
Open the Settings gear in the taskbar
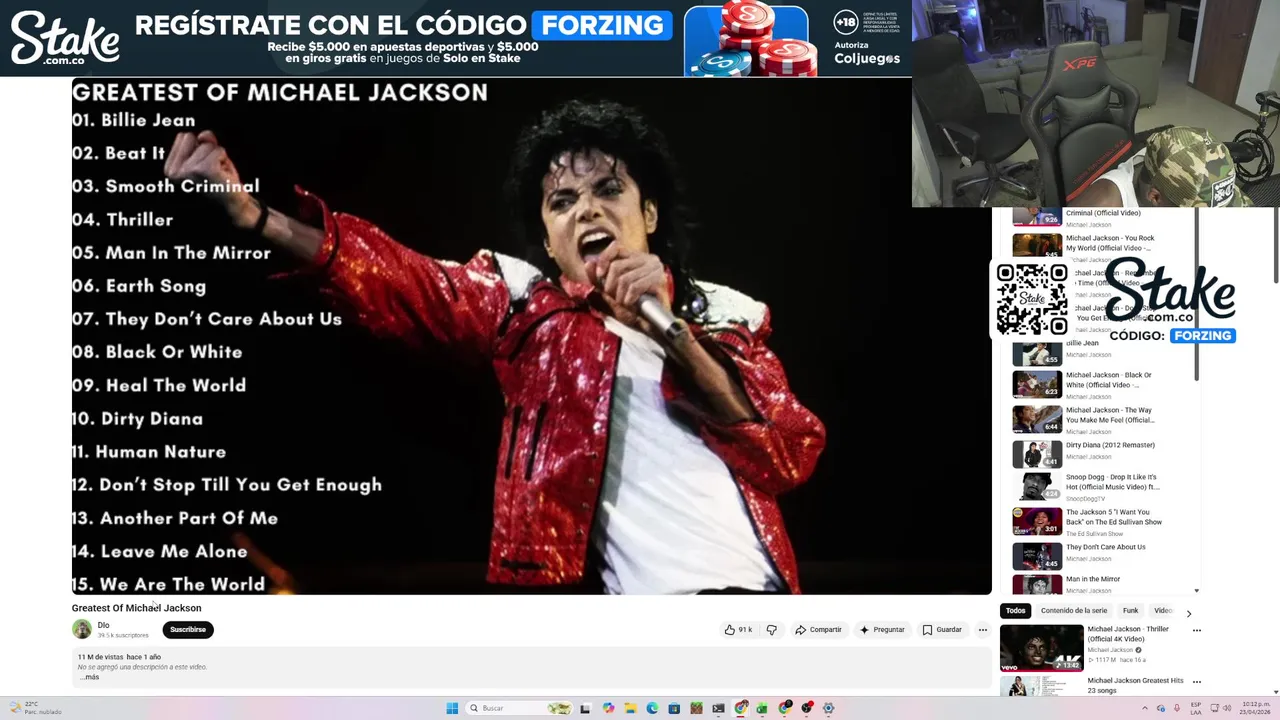tap(828, 708)
